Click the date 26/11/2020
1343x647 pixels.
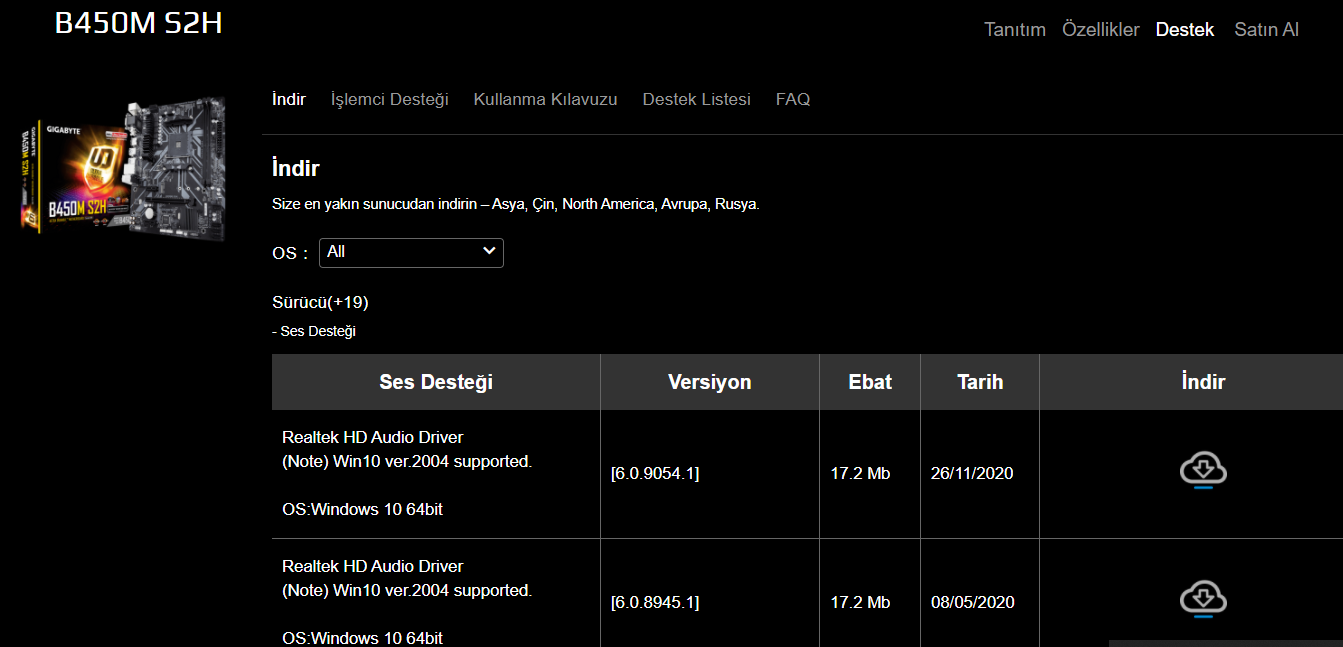point(972,473)
